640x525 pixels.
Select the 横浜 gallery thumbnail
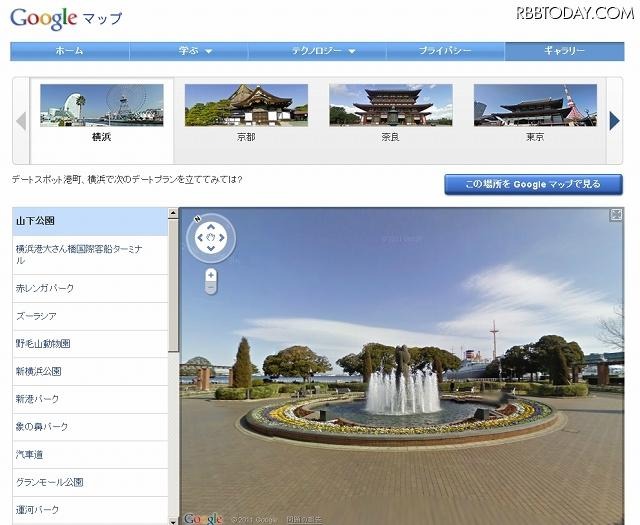point(102,105)
